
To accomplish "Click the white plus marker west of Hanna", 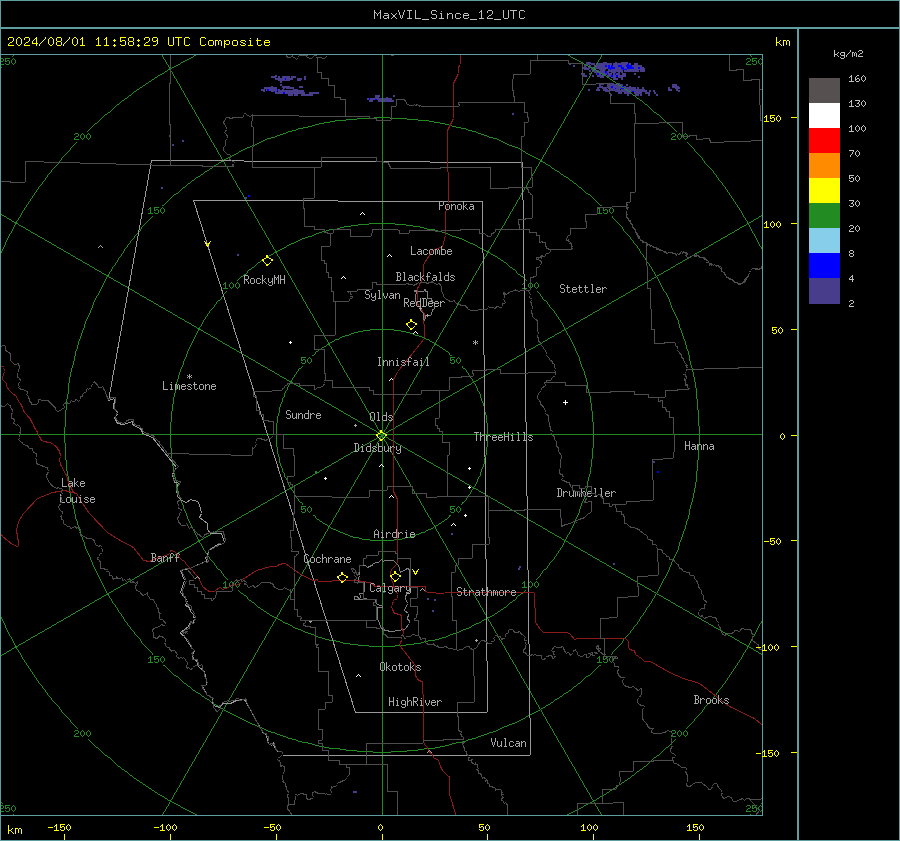I will point(565,402).
